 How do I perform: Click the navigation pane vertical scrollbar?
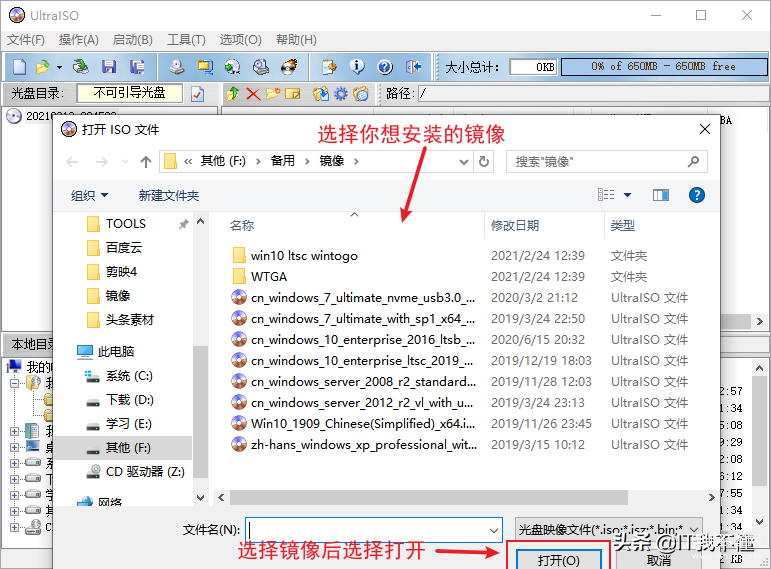click(200, 411)
